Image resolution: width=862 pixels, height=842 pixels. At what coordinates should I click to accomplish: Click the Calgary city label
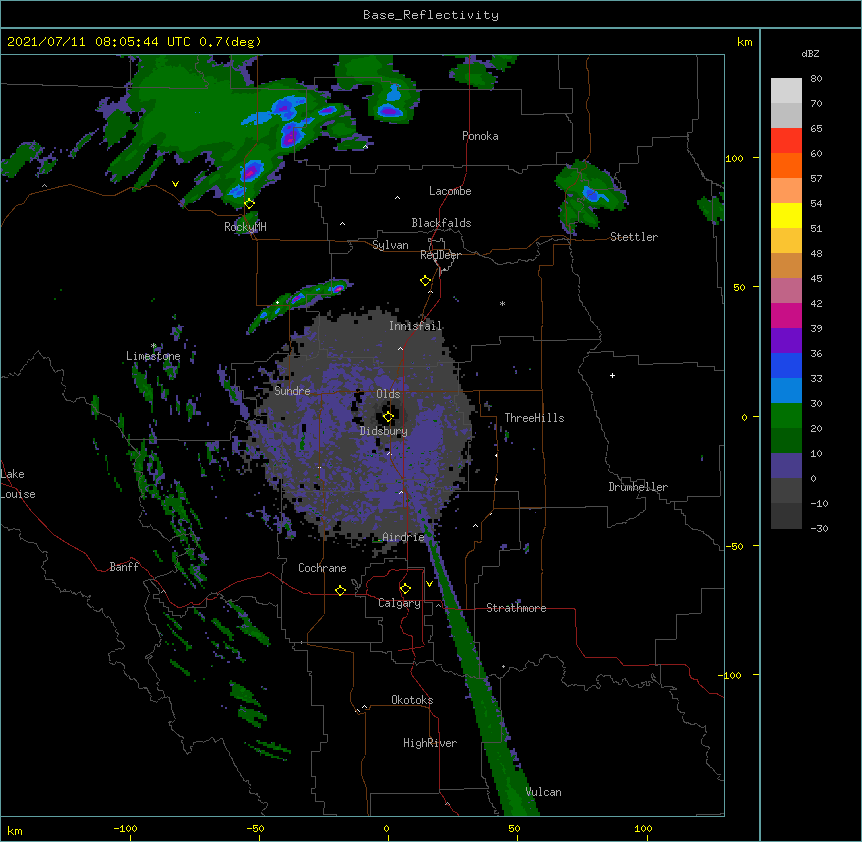click(x=399, y=603)
